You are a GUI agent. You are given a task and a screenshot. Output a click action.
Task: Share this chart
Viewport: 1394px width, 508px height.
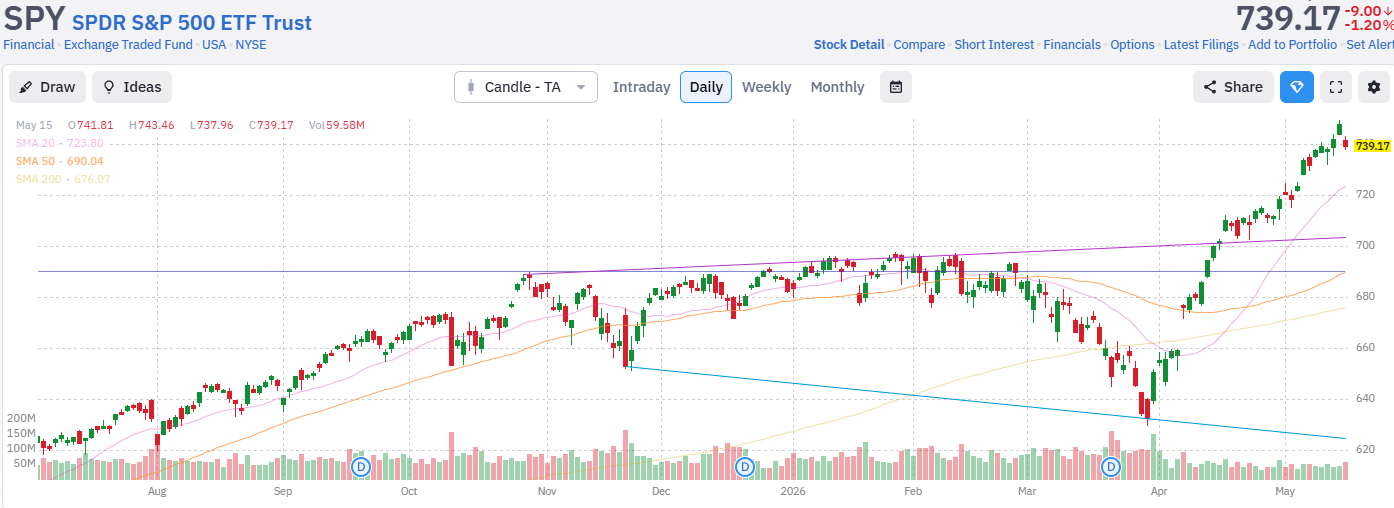pyautogui.click(x=1233, y=87)
